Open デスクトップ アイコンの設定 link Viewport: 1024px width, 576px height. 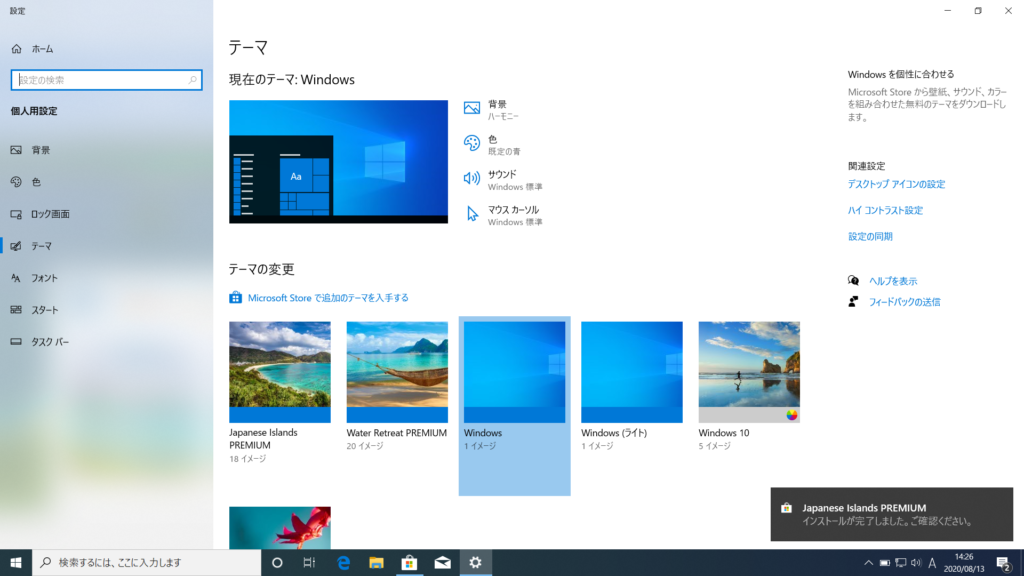(x=896, y=184)
